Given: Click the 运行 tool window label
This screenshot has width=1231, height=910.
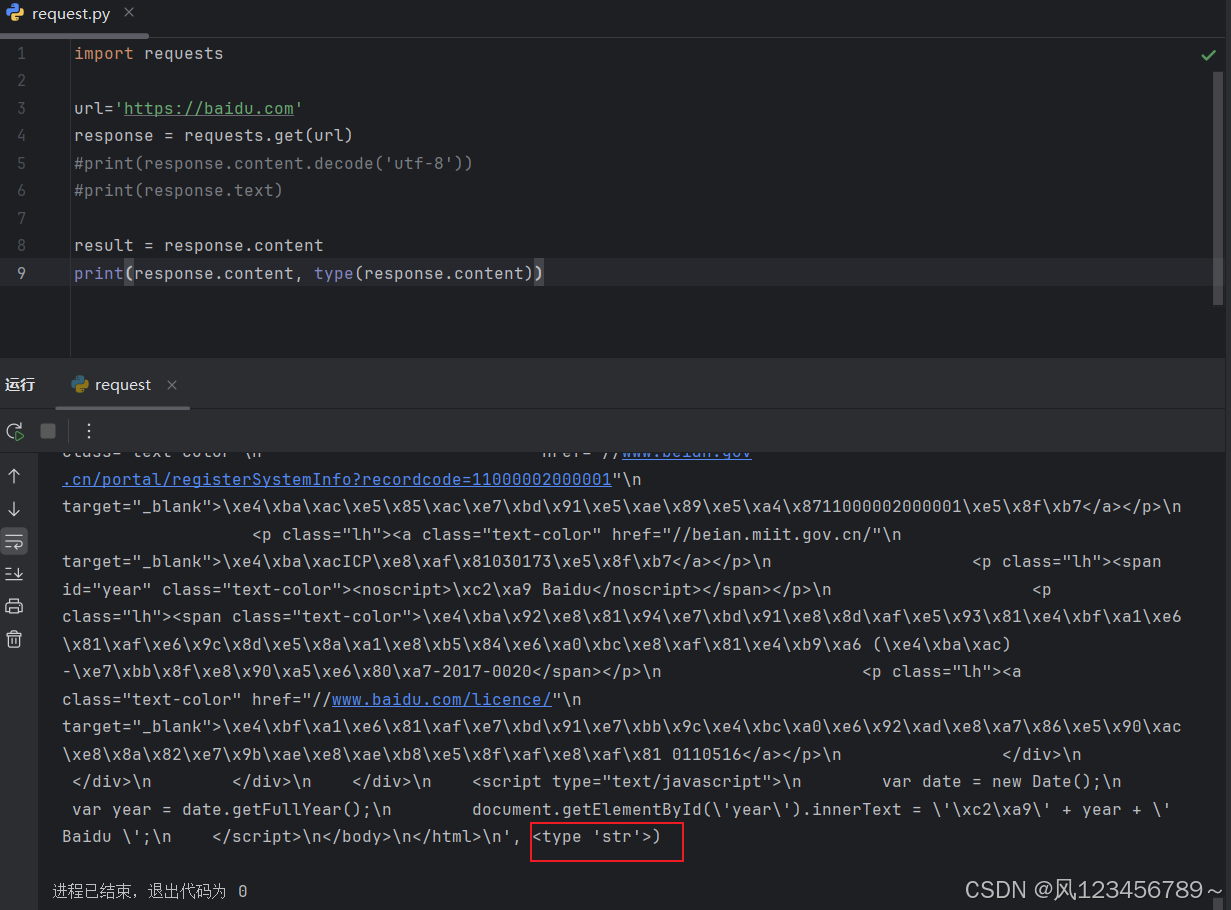Looking at the screenshot, I should 20,385.
